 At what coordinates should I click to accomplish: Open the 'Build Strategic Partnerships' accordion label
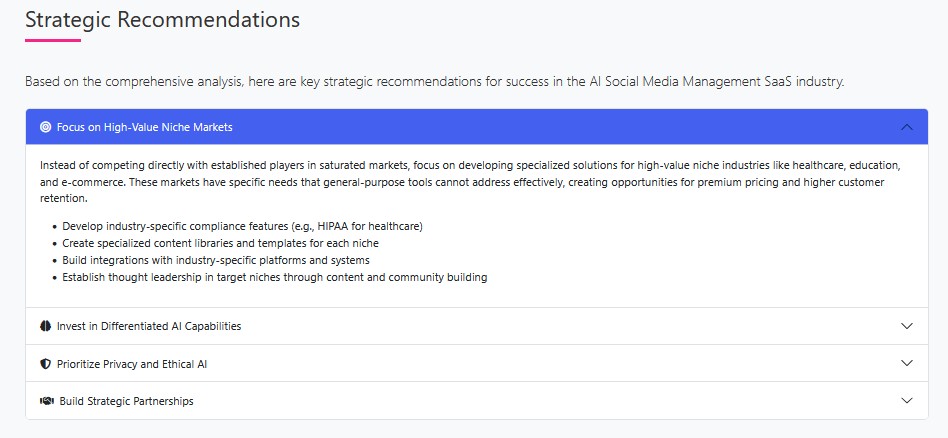[126, 401]
